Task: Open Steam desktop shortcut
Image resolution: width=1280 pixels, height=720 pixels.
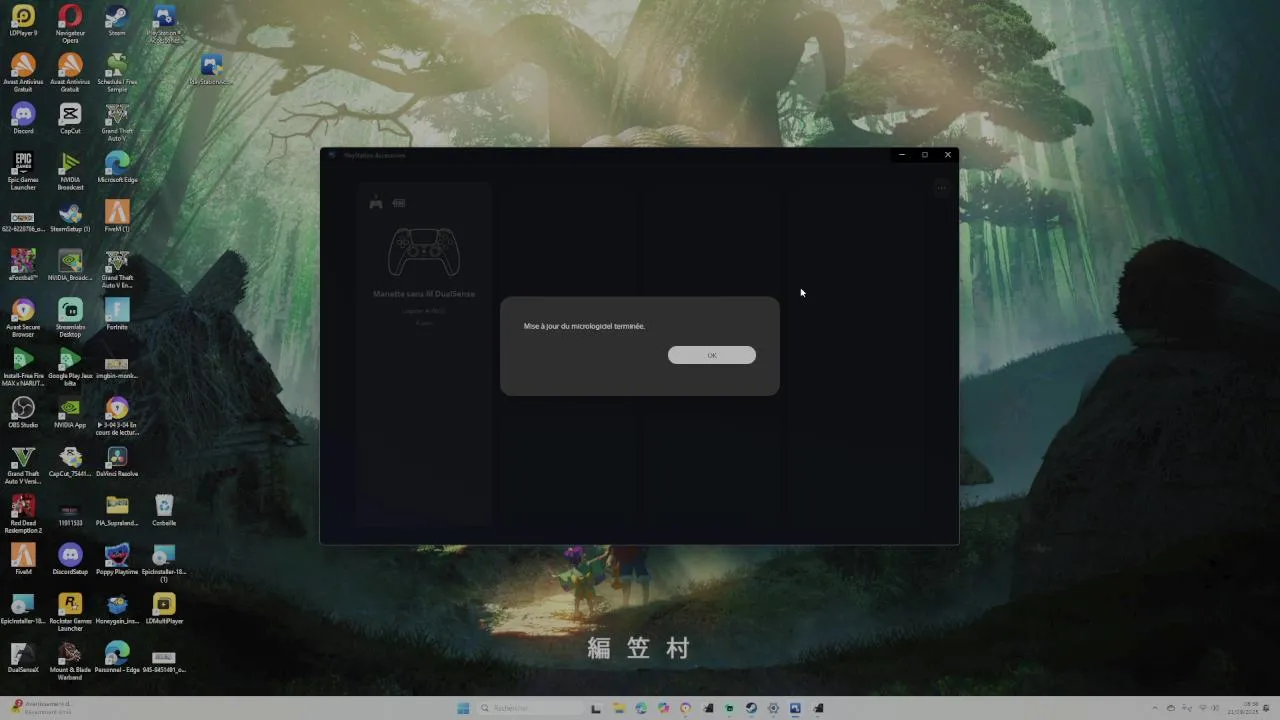Action: pyautogui.click(x=117, y=21)
